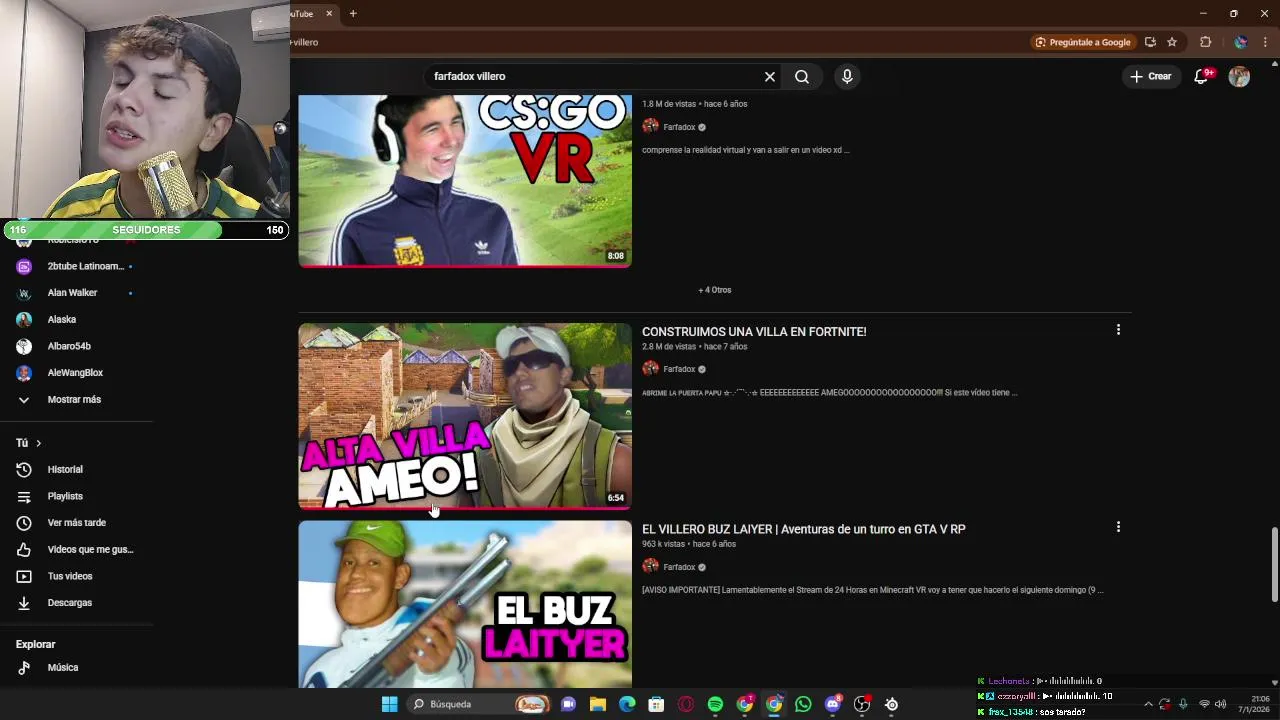The image size is (1280, 720).
Task: Click the install app icon in address bar
Action: click(1150, 42)
